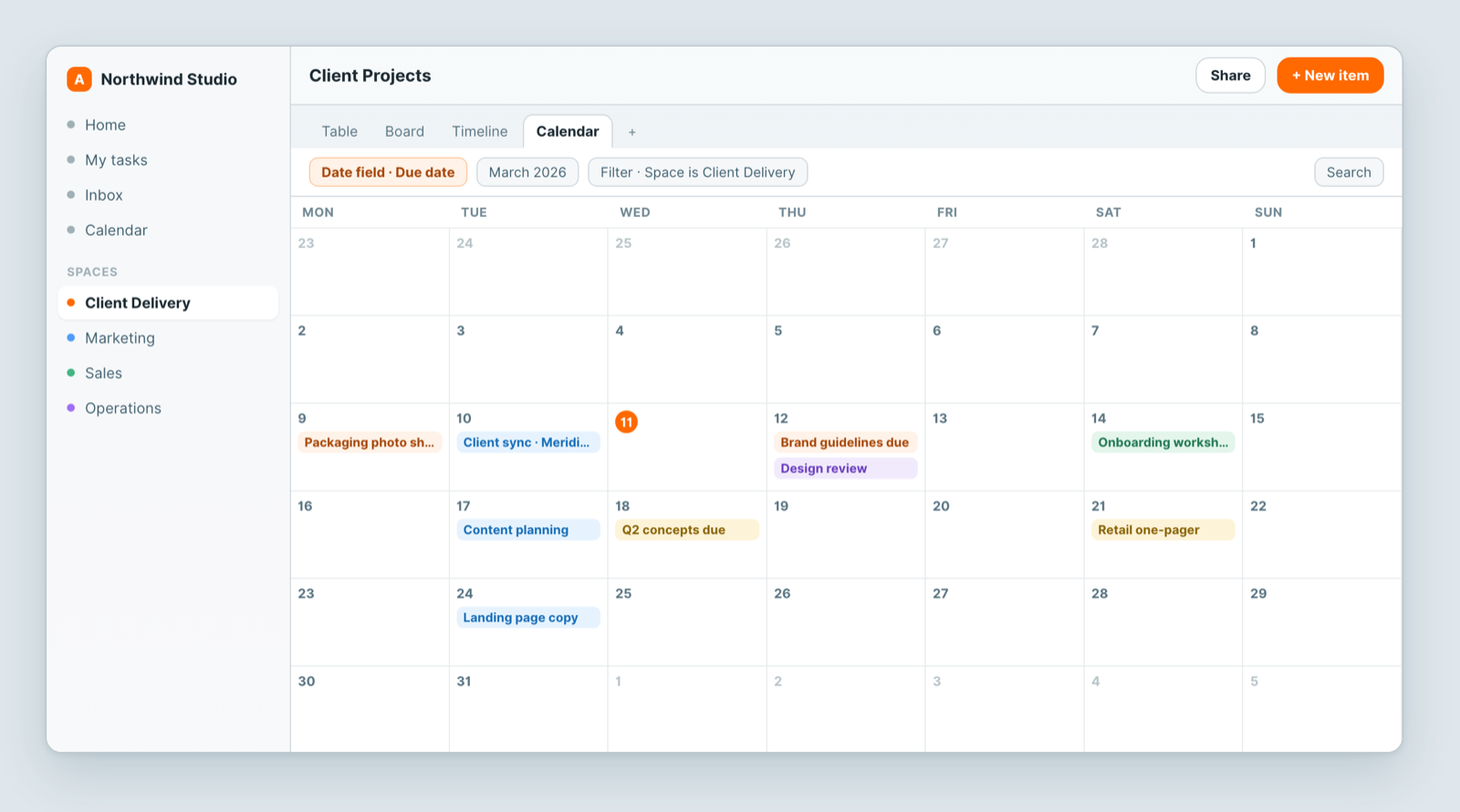Image resolution: width=1460 pixels, height=812 pixels.
Task: Click the Share button
Action: 1230,76
